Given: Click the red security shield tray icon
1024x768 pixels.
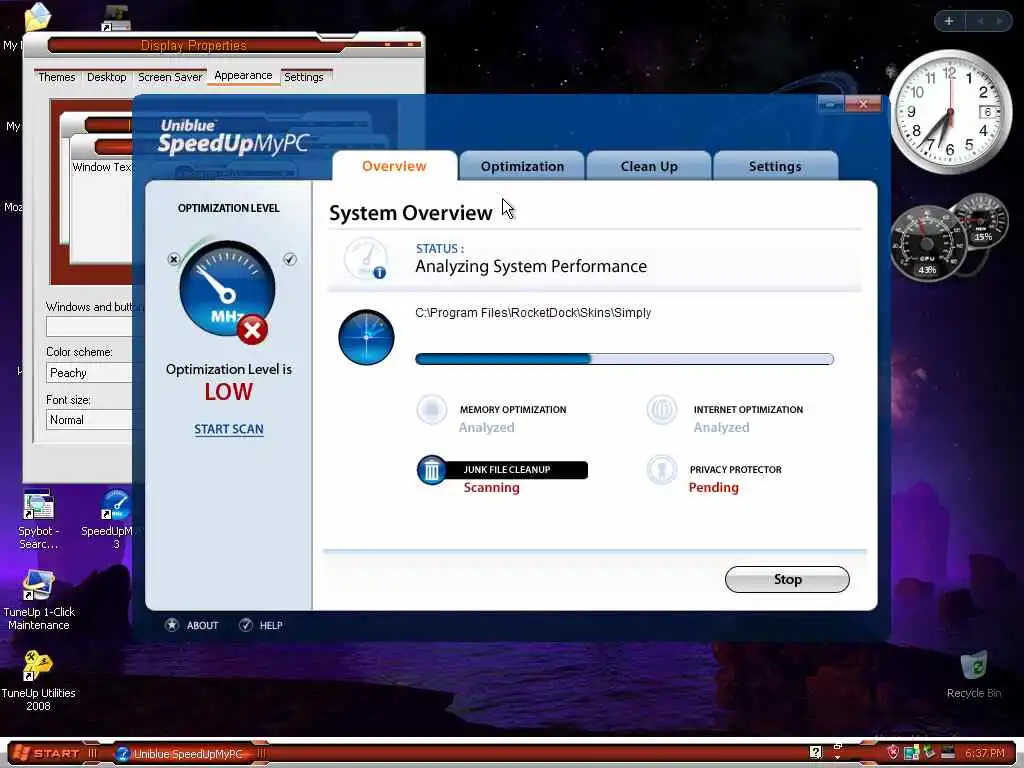Looking at the screenshot, I should point(893,752).
